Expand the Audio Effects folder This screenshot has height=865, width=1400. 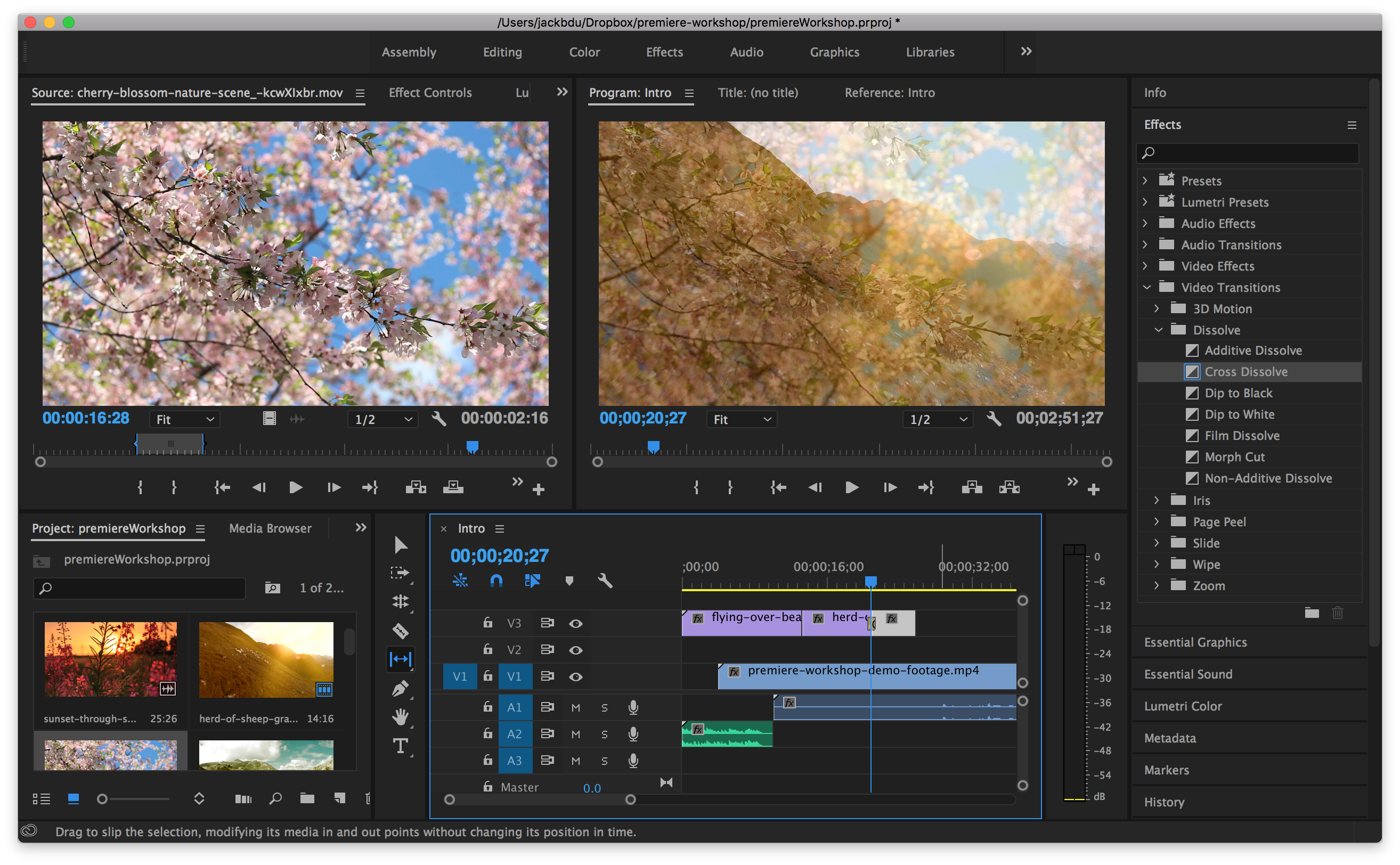pos(1145,223)
